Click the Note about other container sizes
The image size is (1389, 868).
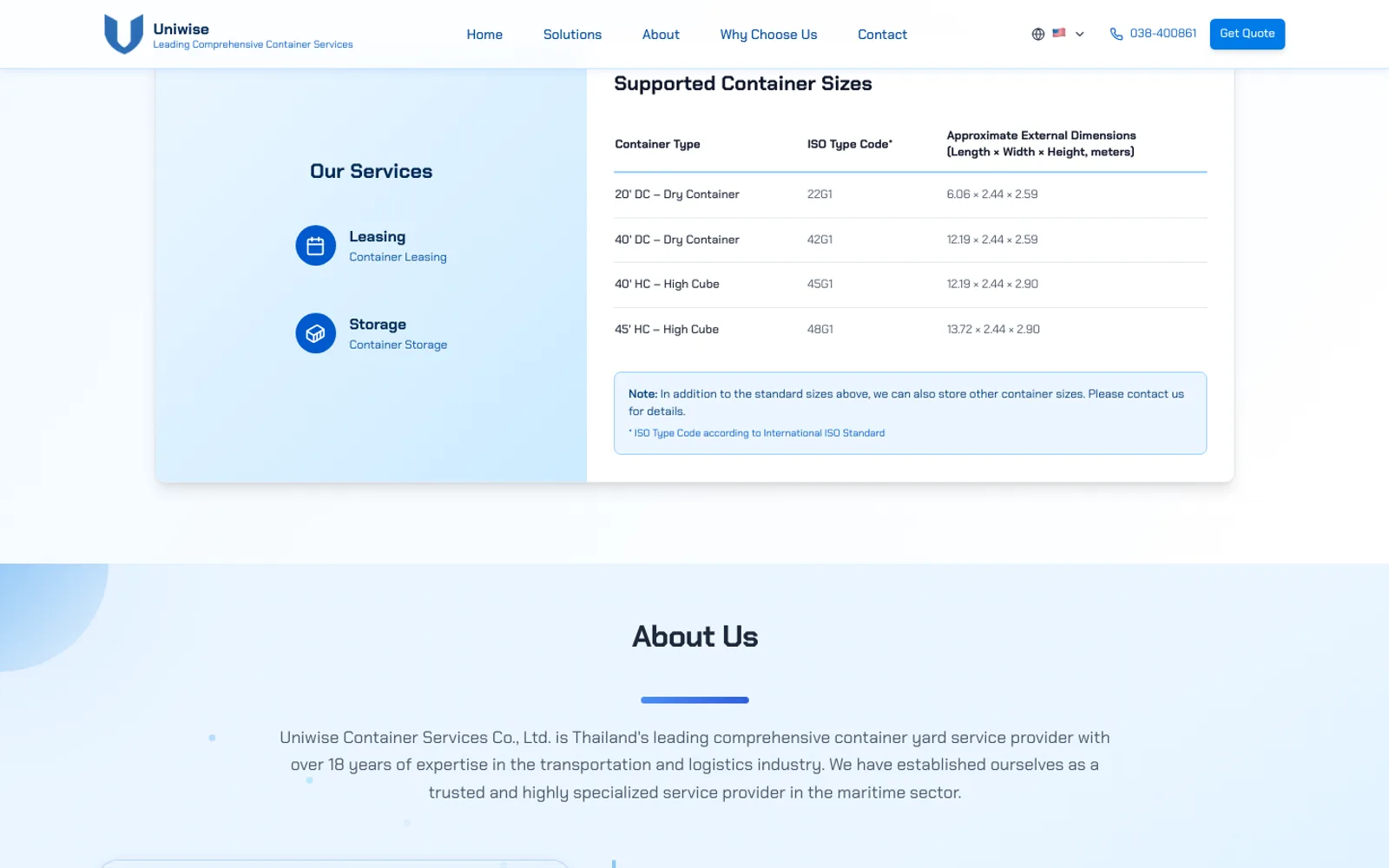(906, 403)
